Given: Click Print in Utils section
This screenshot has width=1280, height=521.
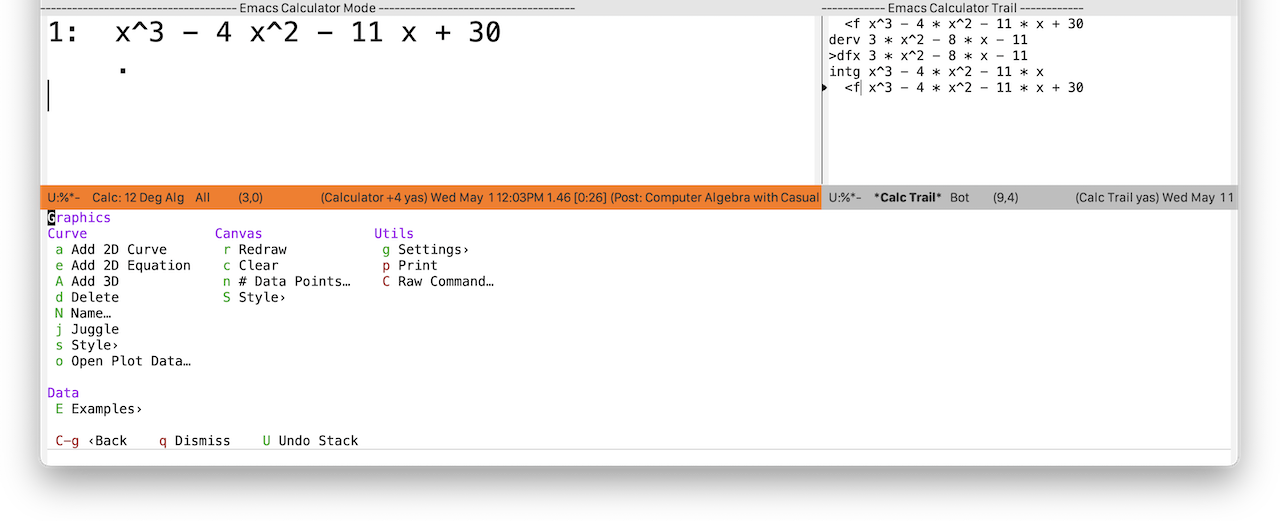Looking at the screenshot, I should (410, 265).
